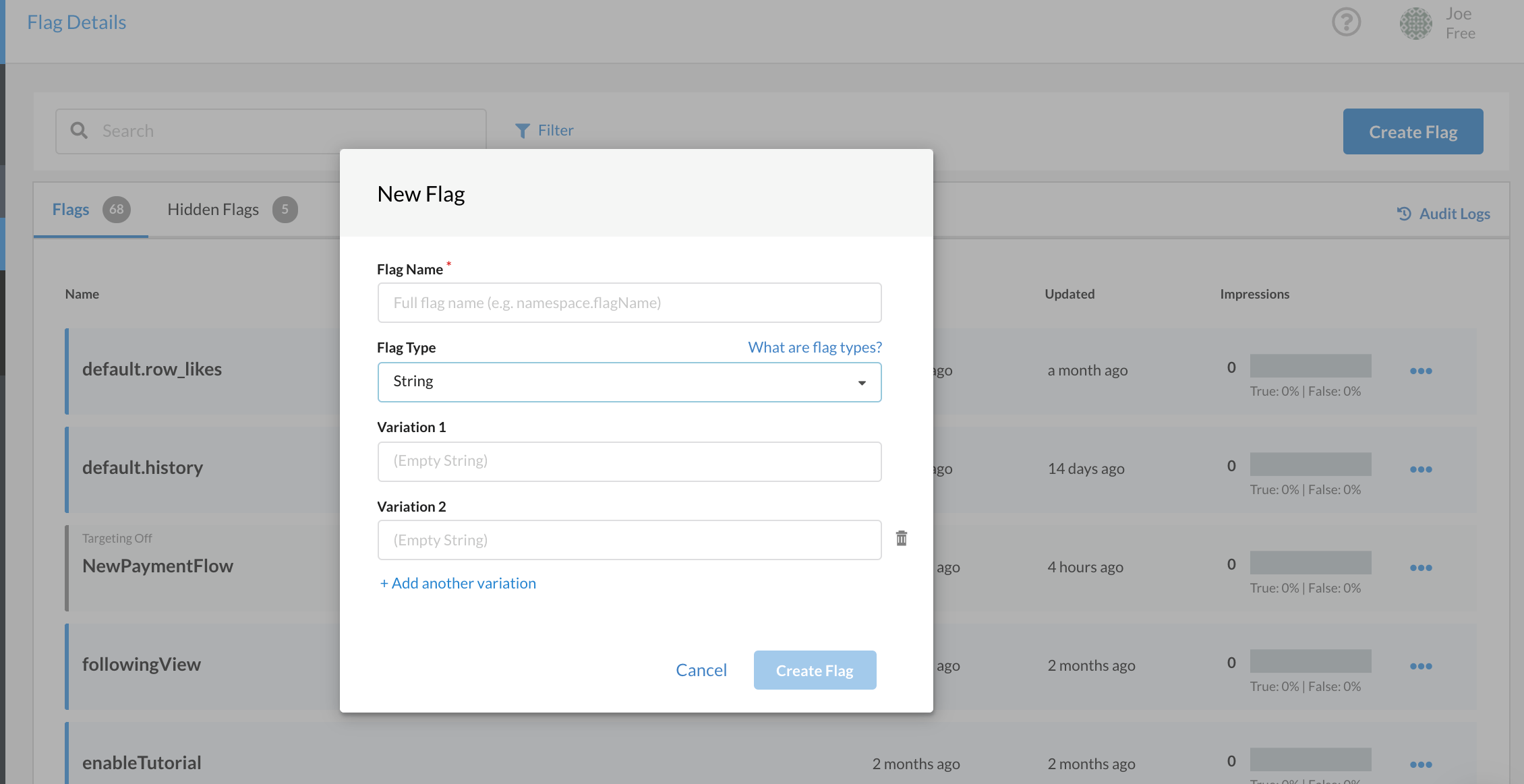The width and height of the screenshot is (1524, 784).
Task: Click the Audit Logs history icon
Action: pos(1403,213)
